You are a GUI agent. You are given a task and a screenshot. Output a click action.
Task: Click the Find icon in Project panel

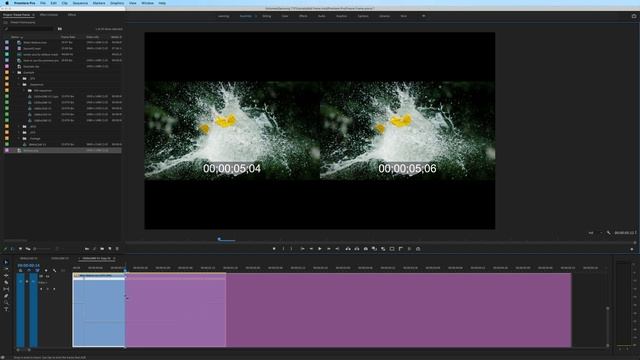tap(94, 249)
